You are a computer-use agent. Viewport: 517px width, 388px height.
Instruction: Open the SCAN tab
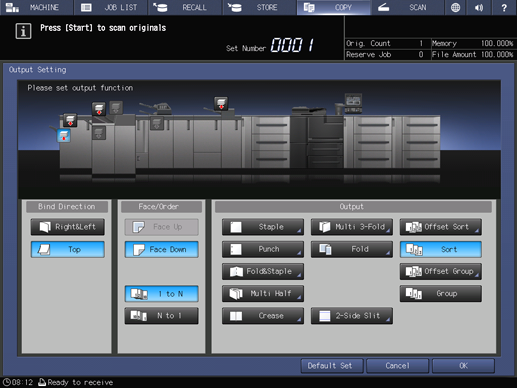click(x=407, y=7)
